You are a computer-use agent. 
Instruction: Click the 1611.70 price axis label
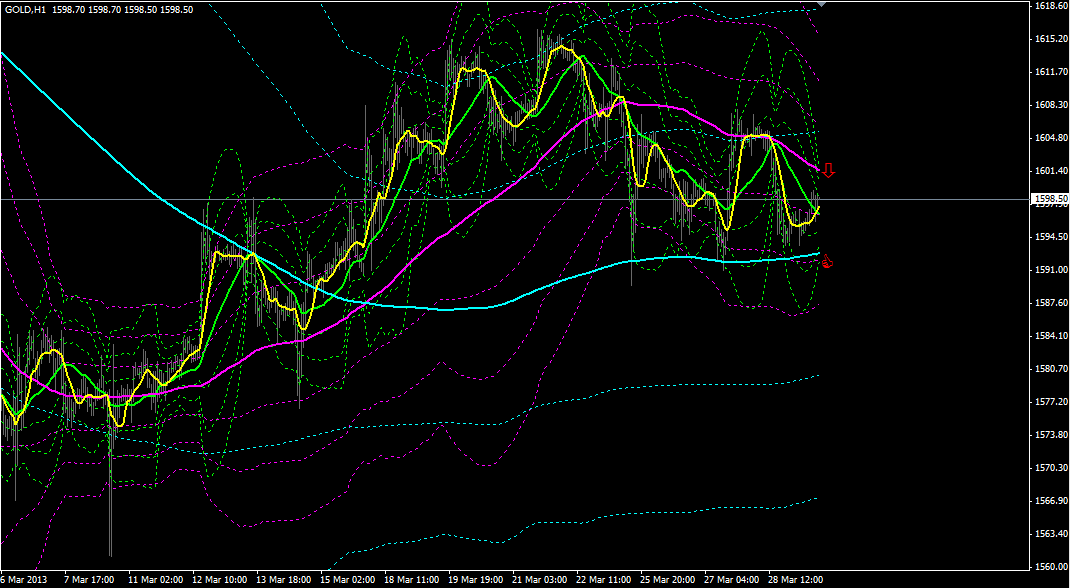coord(1051,72)
